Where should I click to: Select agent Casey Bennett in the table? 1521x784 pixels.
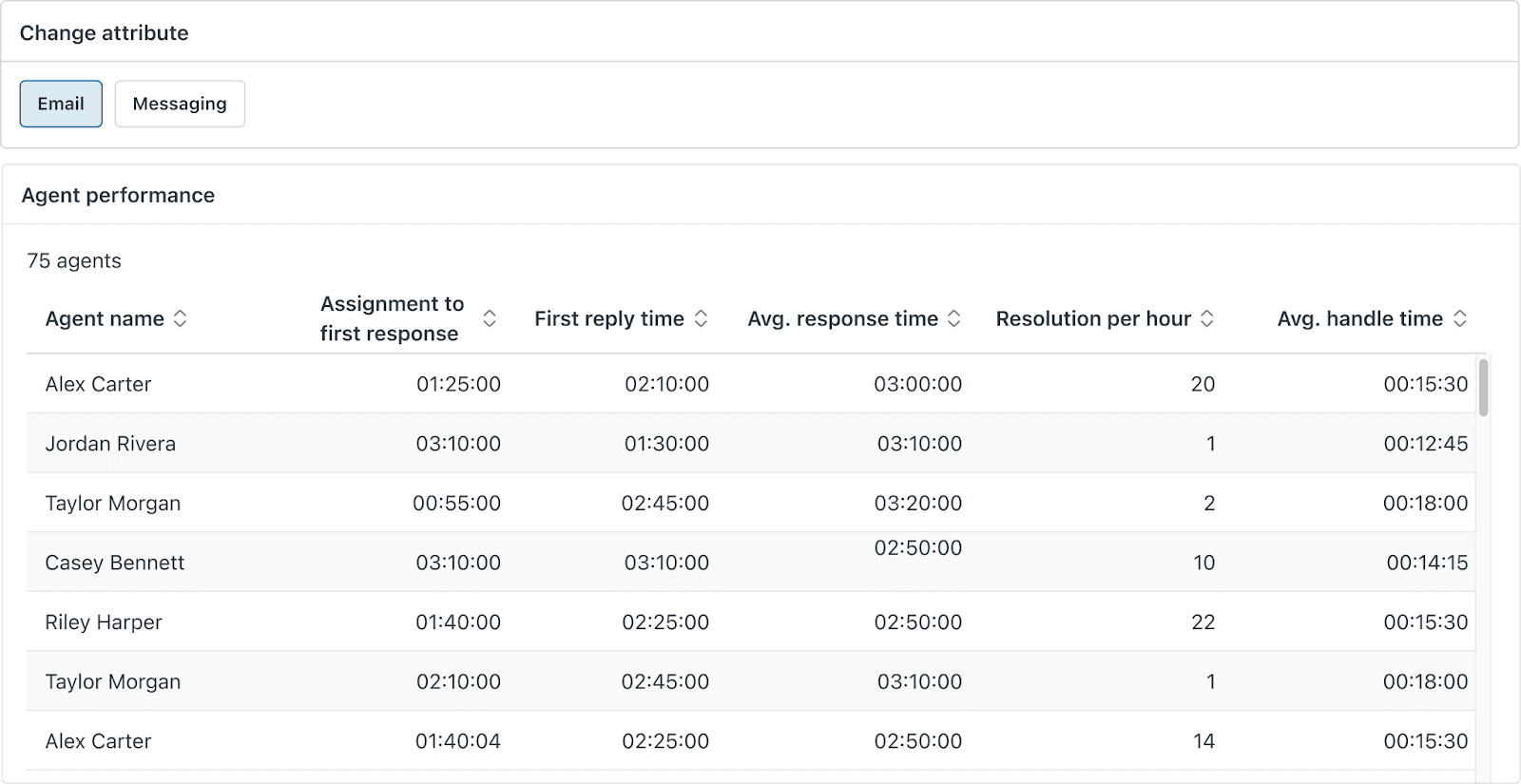tap(115, 563)
